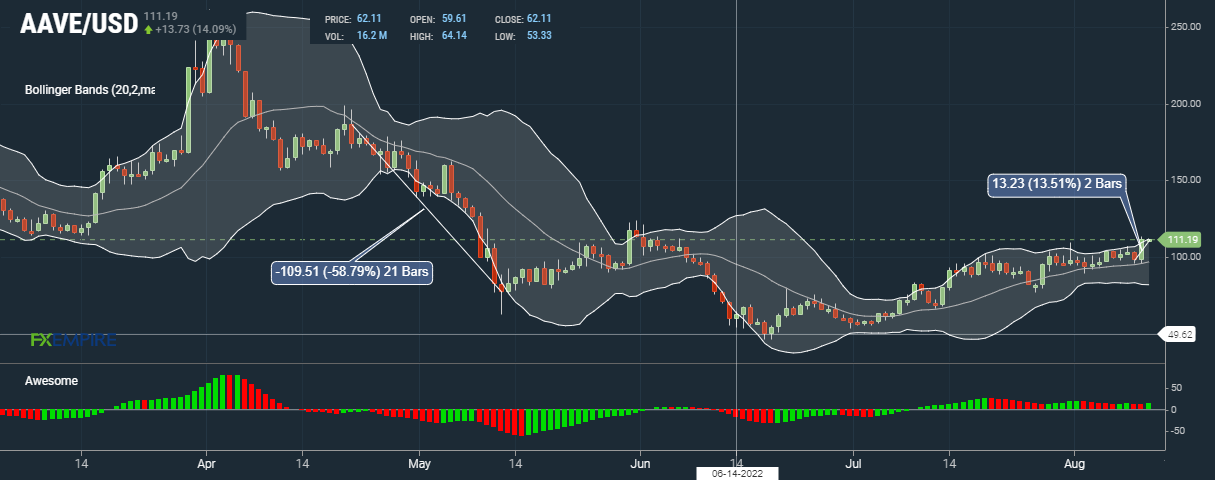Click the HIGH 64.14 value
The width and height of the screenshot is (1215, 480).
click(x=454, y=36)
